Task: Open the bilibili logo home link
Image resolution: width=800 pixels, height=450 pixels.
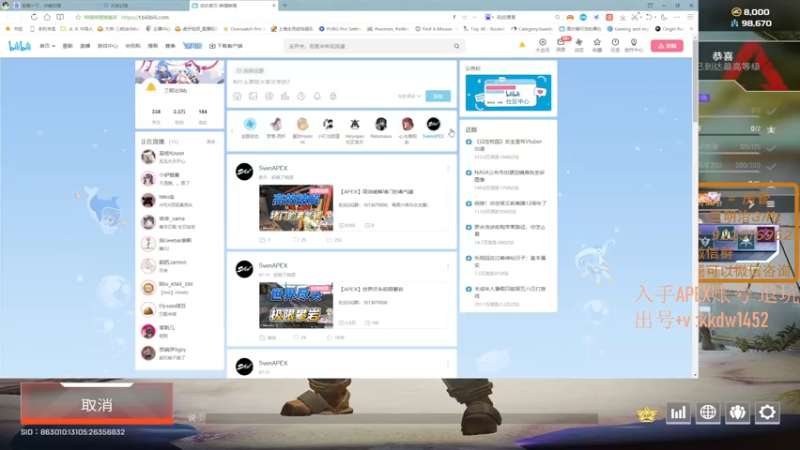Action: point(20,46)
